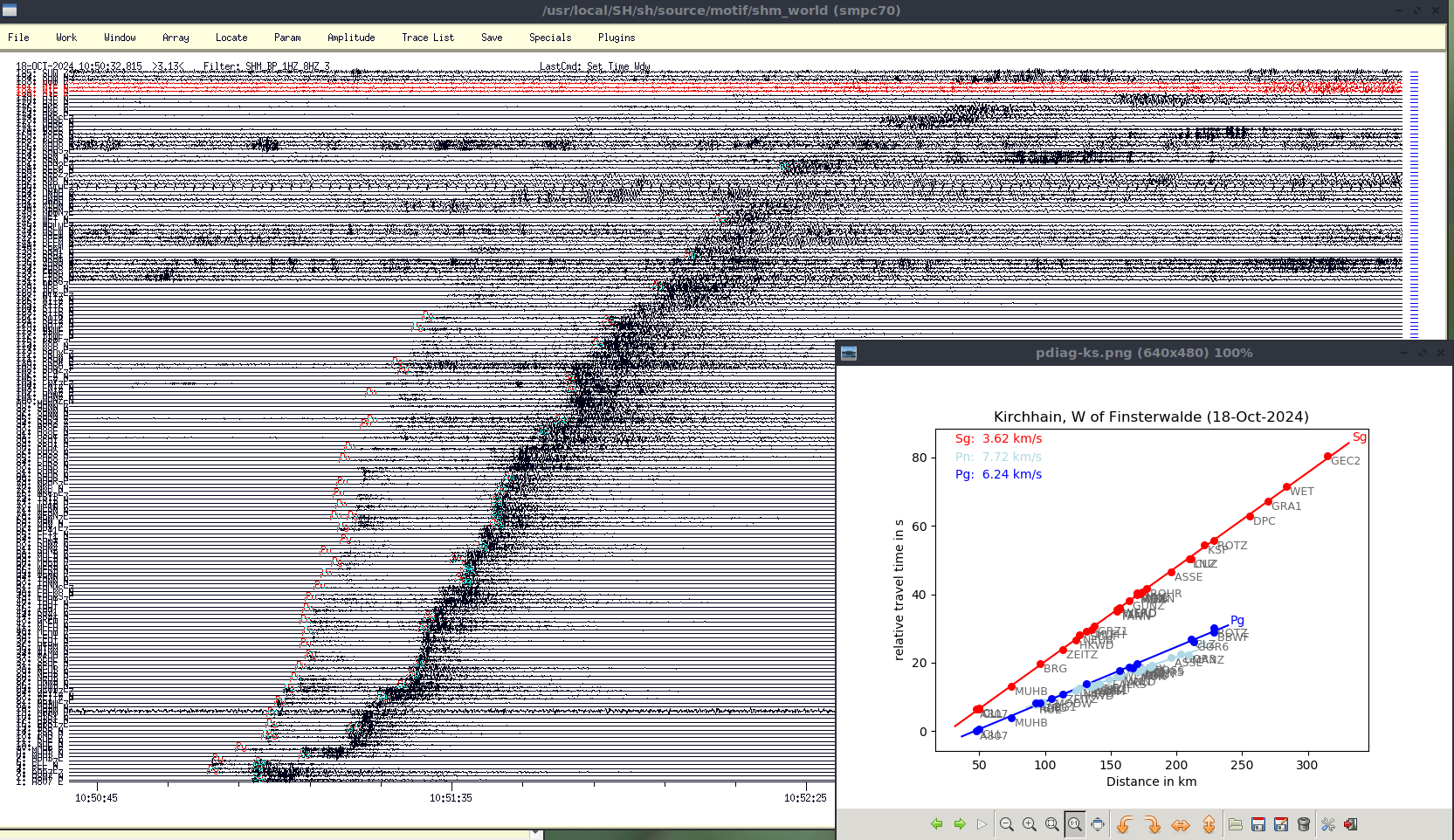Rotate image clockwise

click(1153, 824)
